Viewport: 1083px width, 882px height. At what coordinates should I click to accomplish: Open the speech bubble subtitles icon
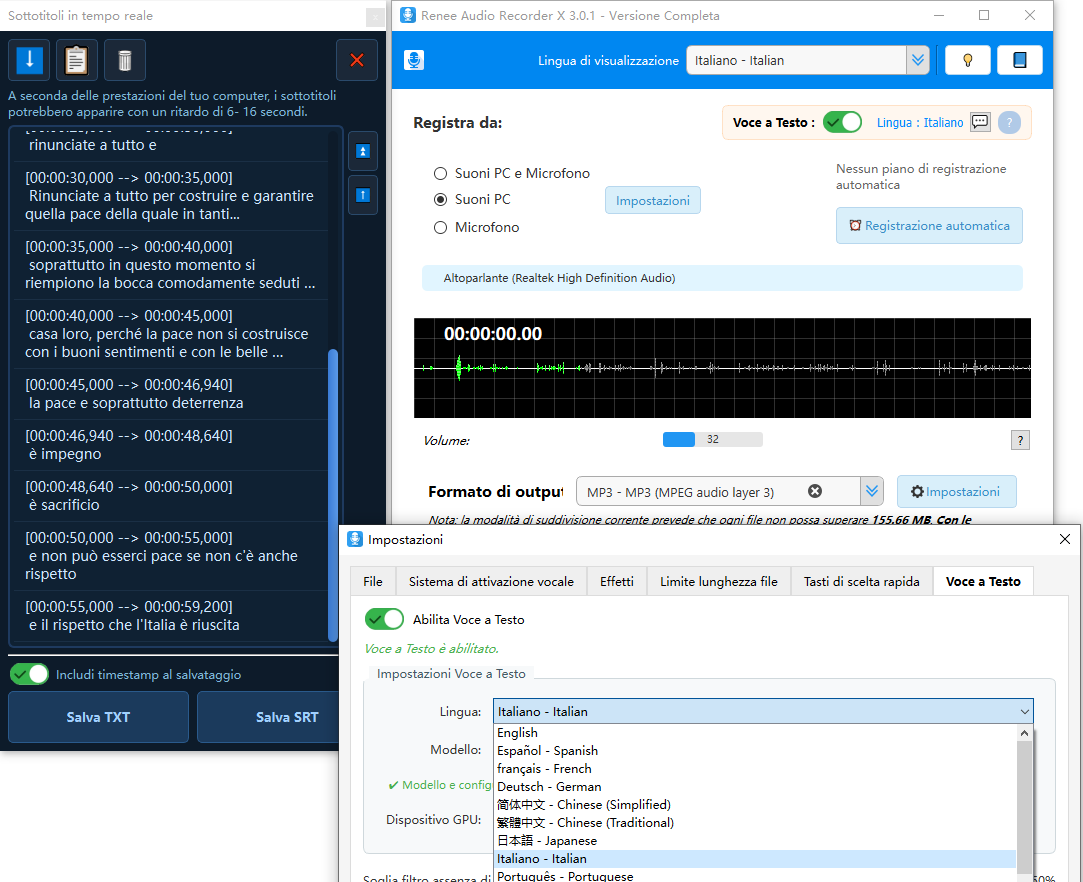[x=980, y=122]
